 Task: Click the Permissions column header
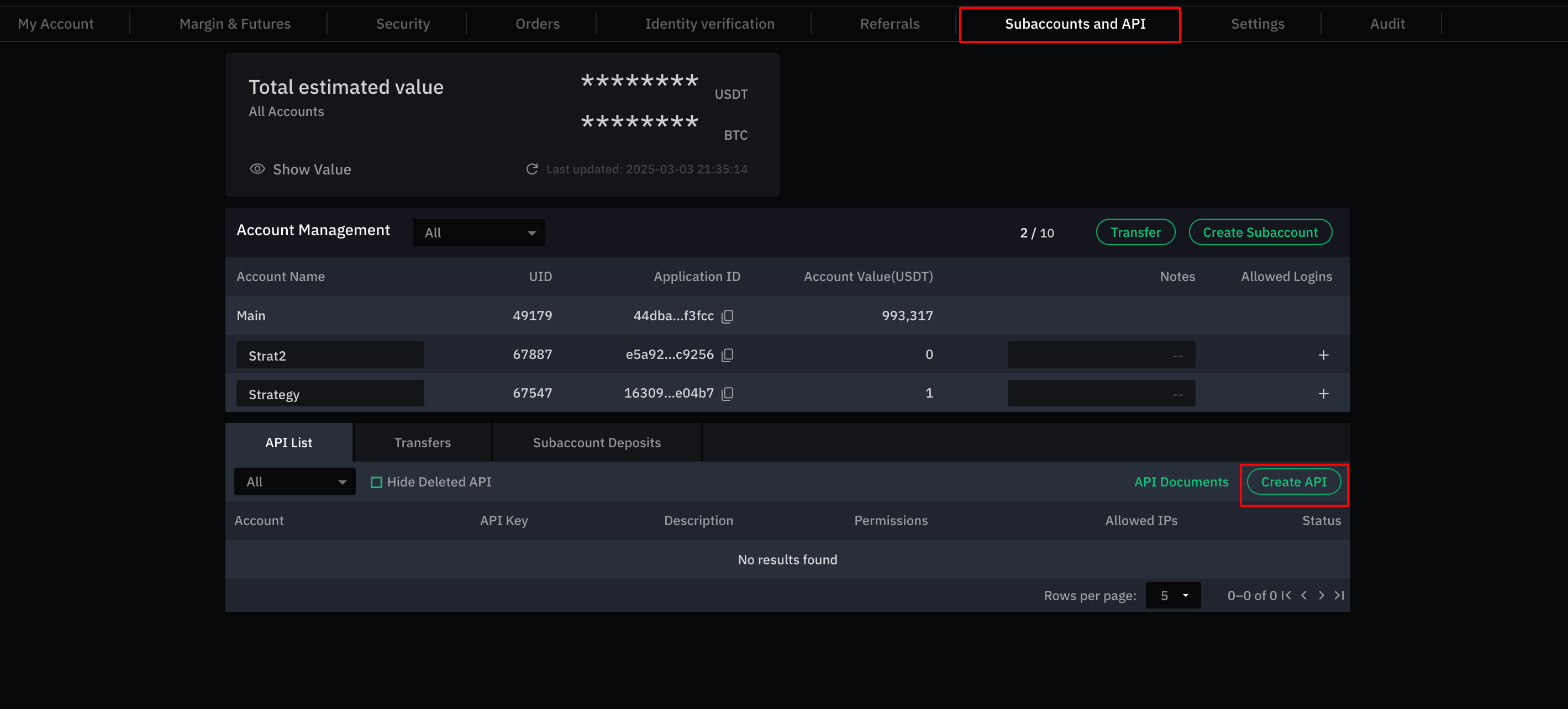[x=891, y=521]
